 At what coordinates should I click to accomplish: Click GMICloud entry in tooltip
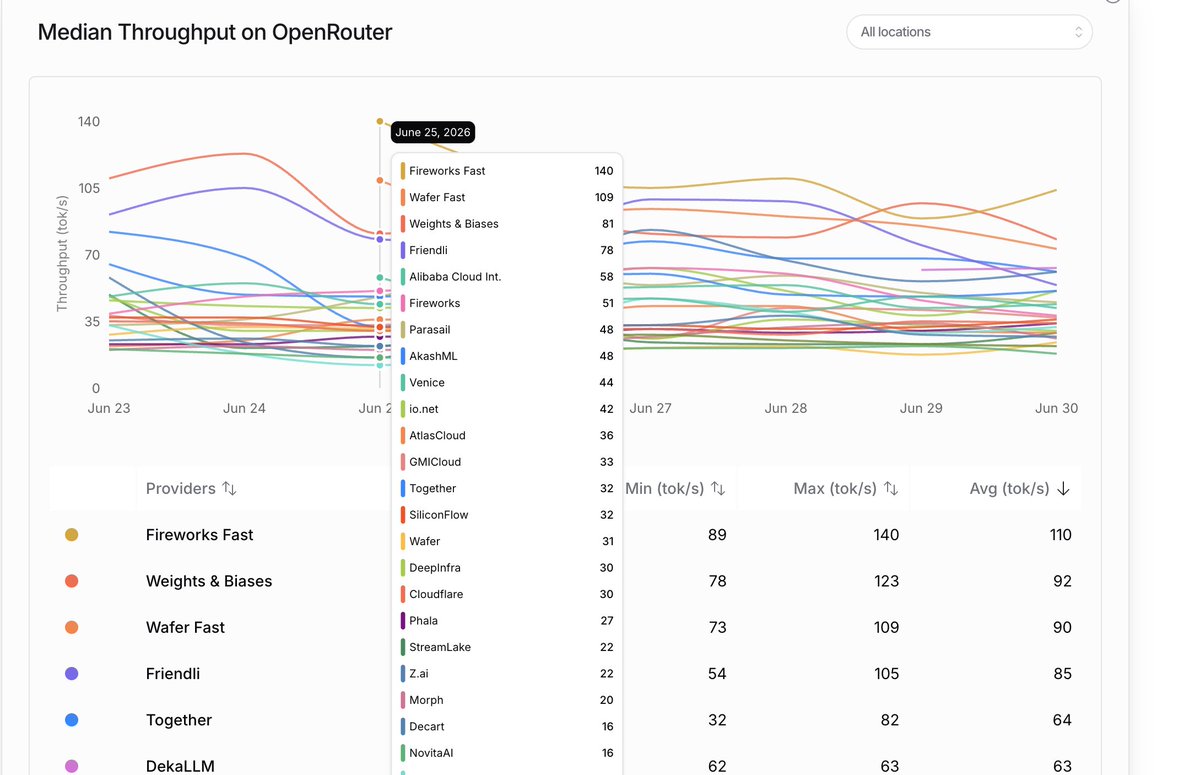point(507,462)
